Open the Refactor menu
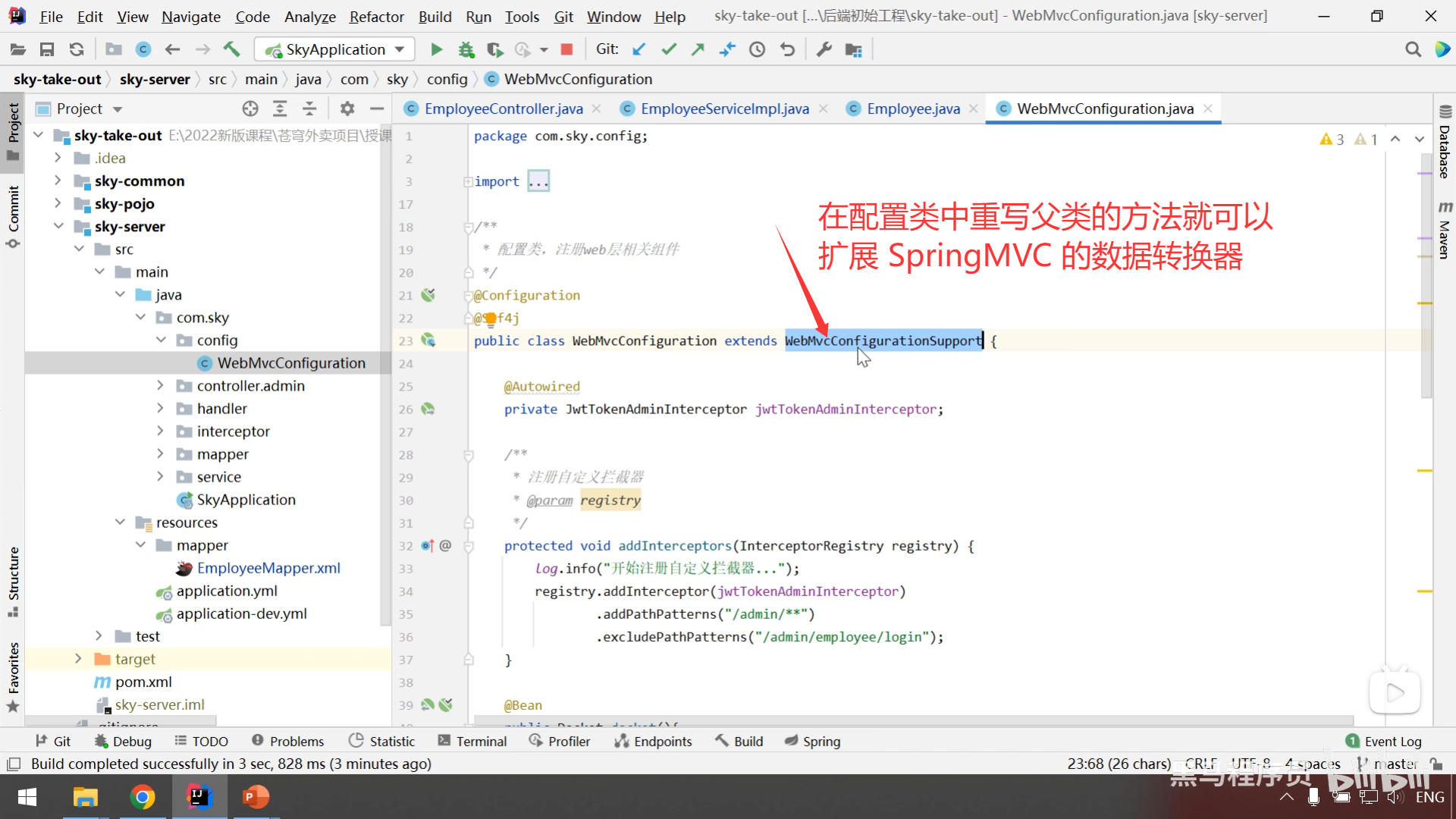This screenshot has height=819, width=1456. click(376, 16)
